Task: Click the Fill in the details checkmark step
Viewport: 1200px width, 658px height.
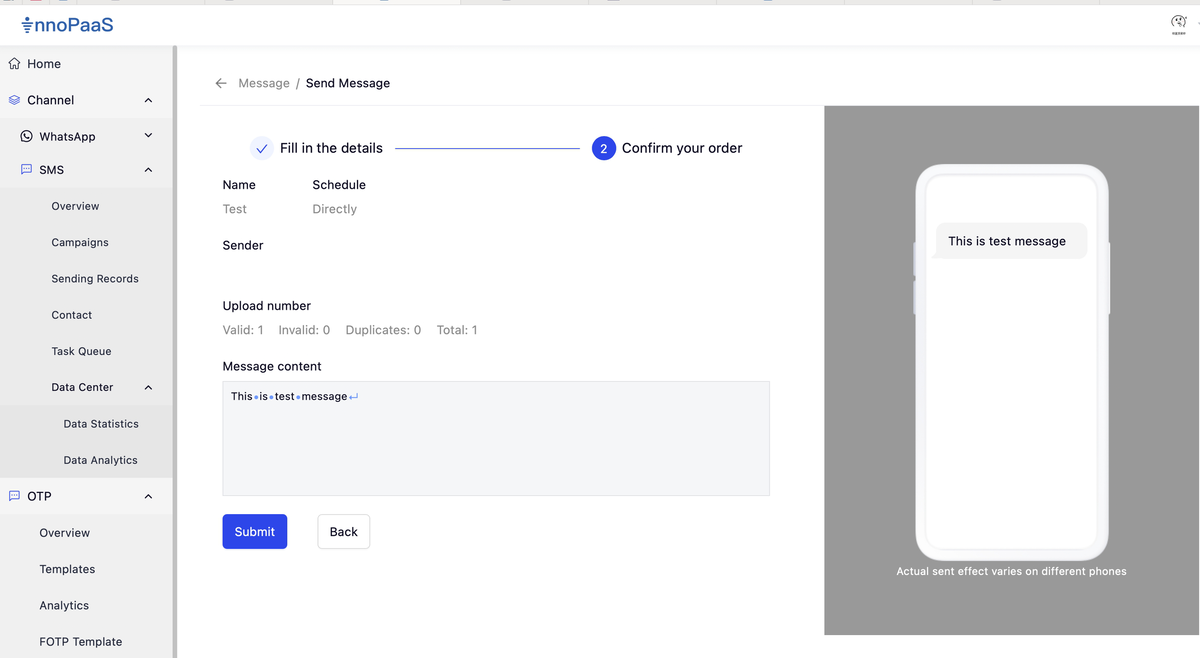Action: click(x=261, y=148)
